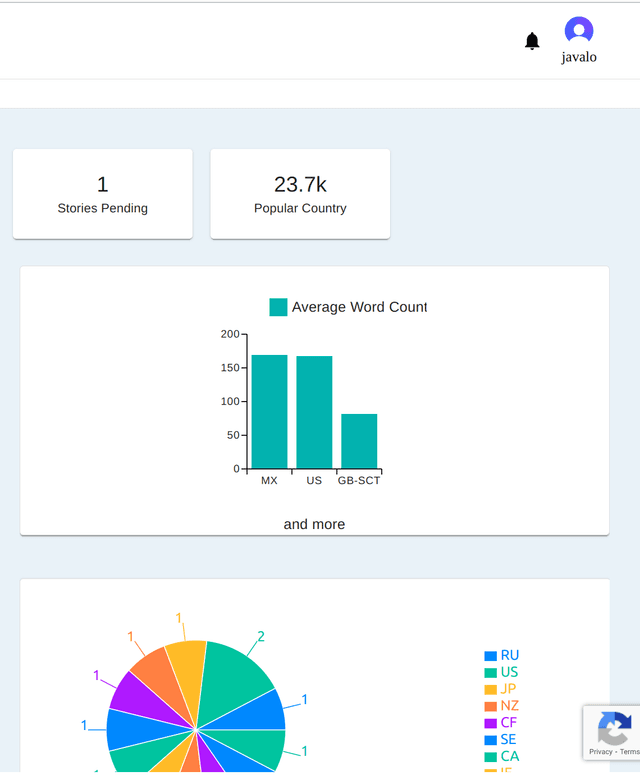Click the CF legend label
This screenshot has width=640, height=779.
509,723
